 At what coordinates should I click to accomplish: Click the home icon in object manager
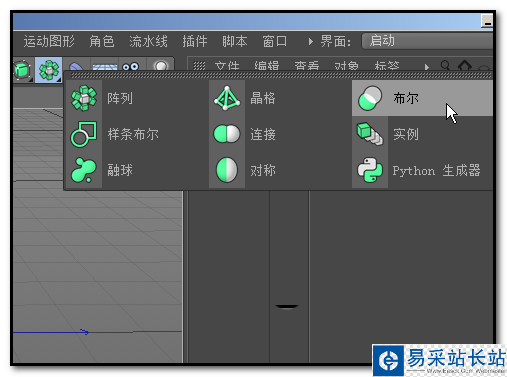pyautogui.click(x=465, y=65)
